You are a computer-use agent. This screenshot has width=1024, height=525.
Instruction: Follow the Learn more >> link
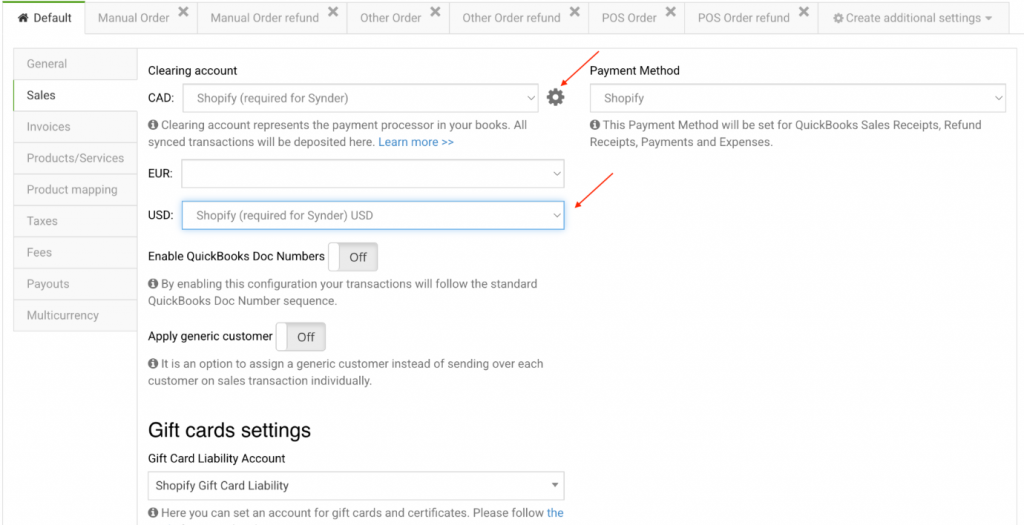(416, 141)
